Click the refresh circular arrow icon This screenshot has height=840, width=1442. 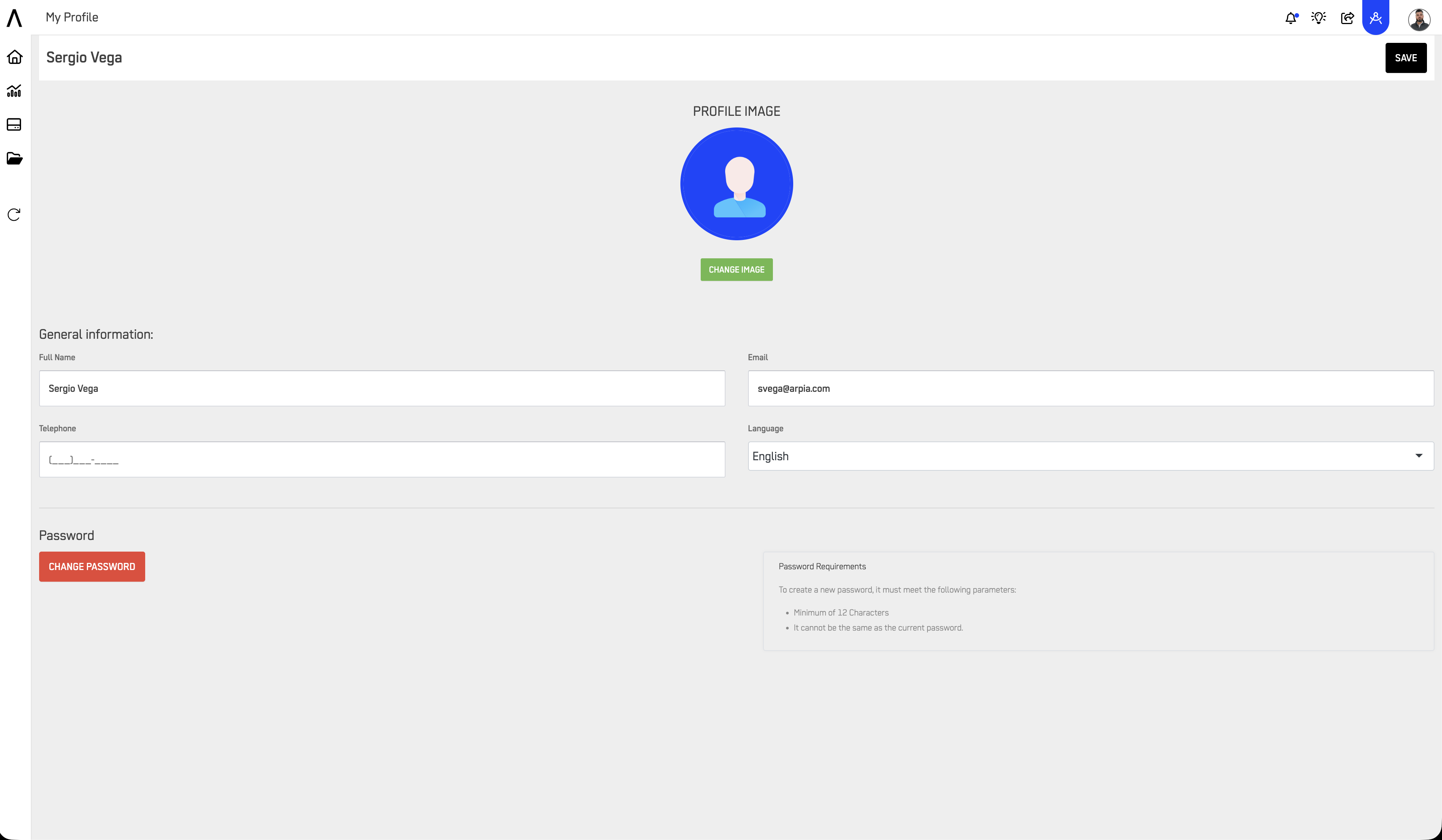14,215
